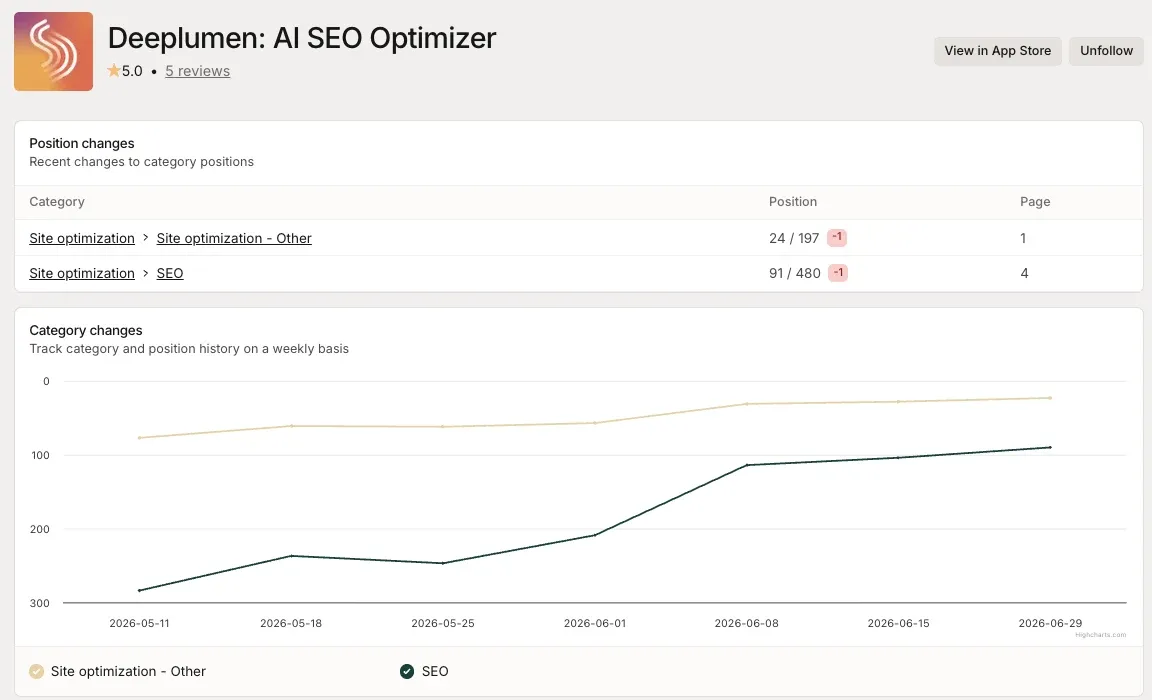The image size is (1152, 700).
Task: Click the Deeplumen: AI SEO Optimizer title
Action: pos(302,38)
